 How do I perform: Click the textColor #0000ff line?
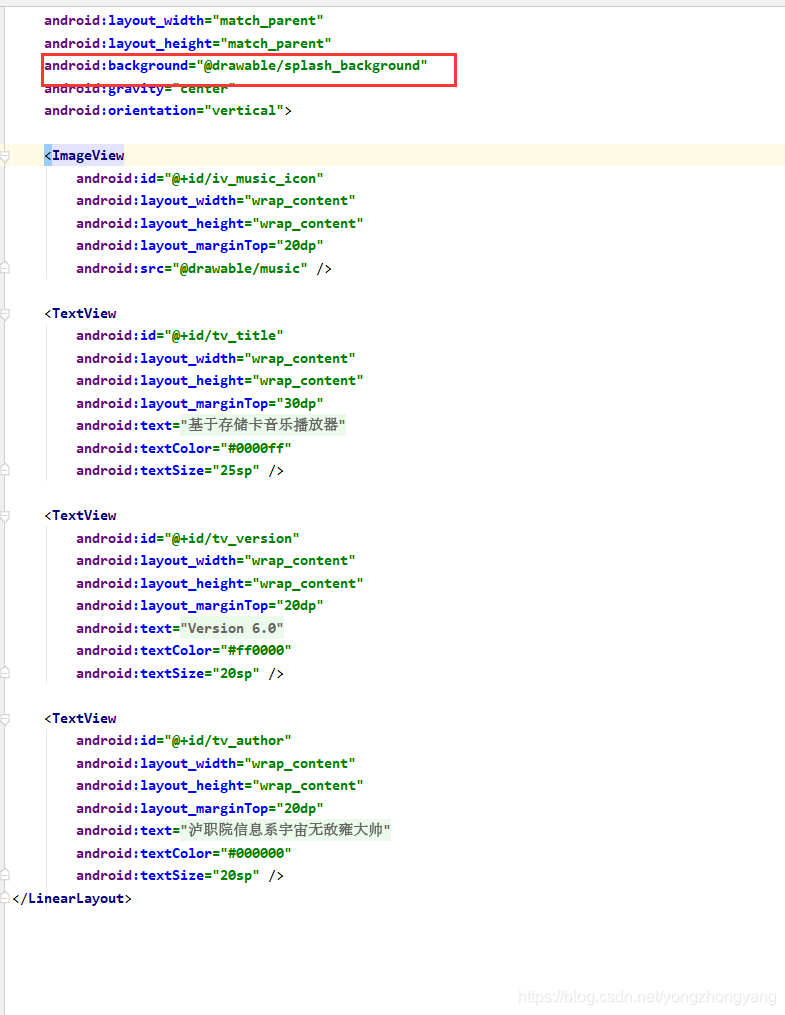(183, 448)
